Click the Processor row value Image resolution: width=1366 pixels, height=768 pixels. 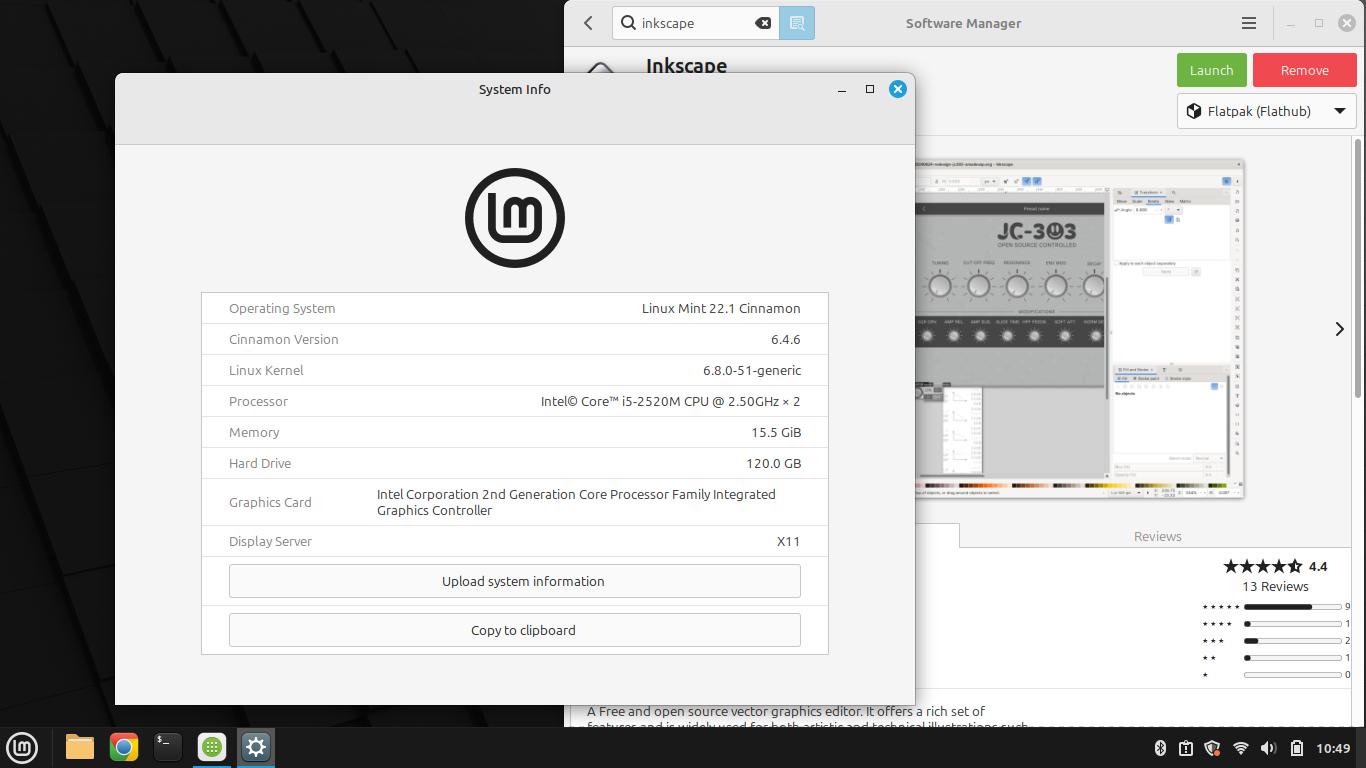670,401
